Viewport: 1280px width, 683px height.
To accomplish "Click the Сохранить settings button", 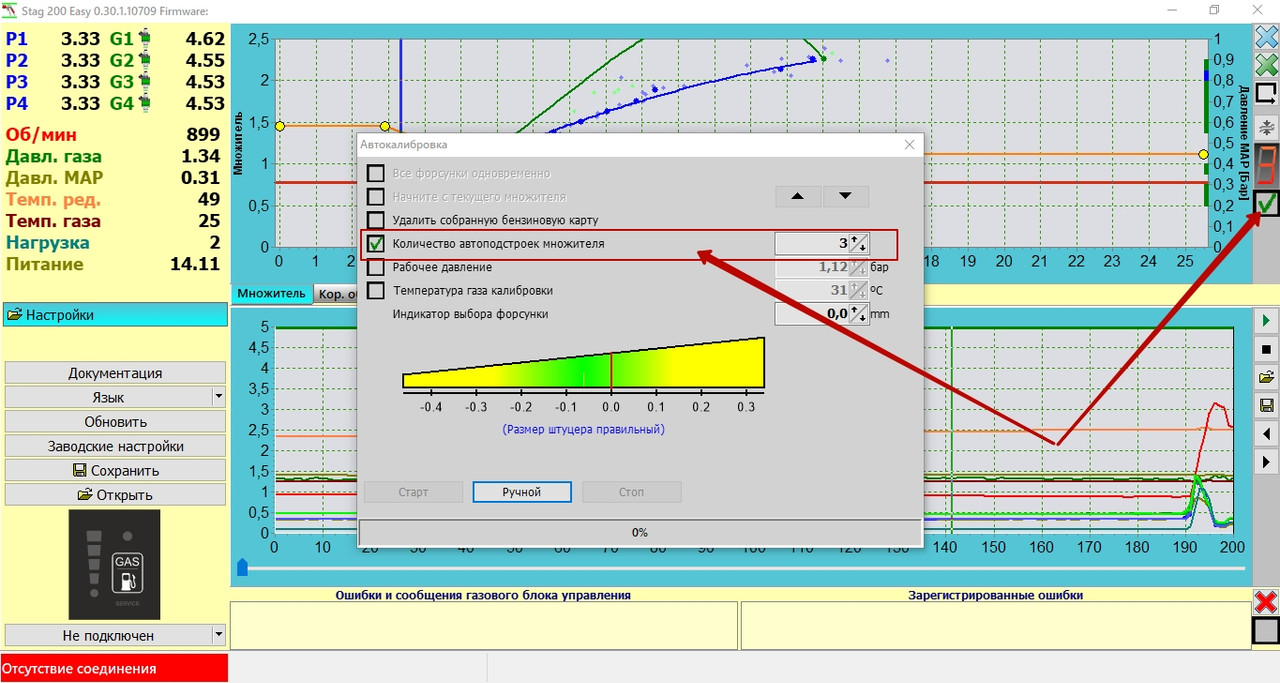I will pyautogui.click(x=115, y=470).
